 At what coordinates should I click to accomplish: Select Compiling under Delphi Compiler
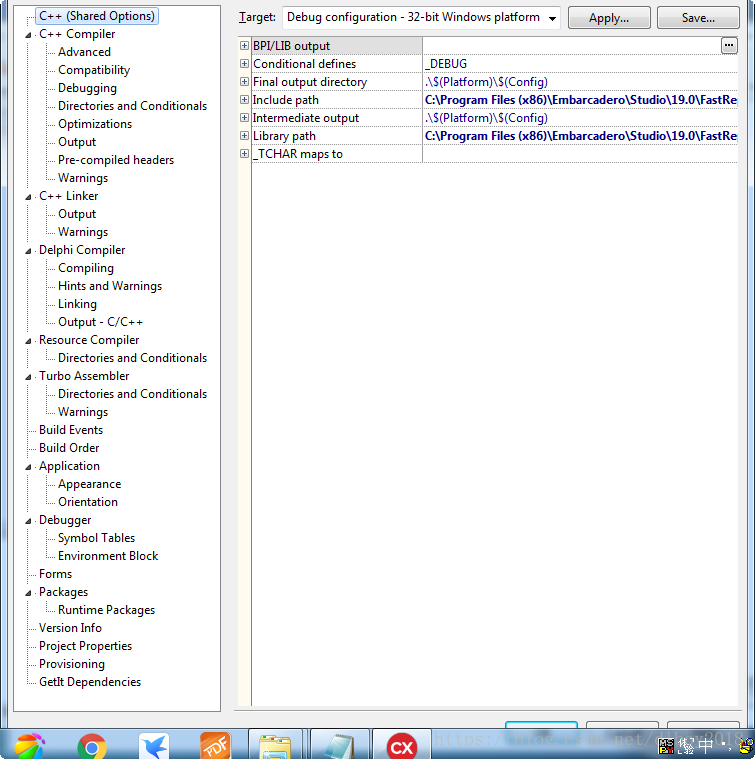pyautogui.click(x=86, y=268)
